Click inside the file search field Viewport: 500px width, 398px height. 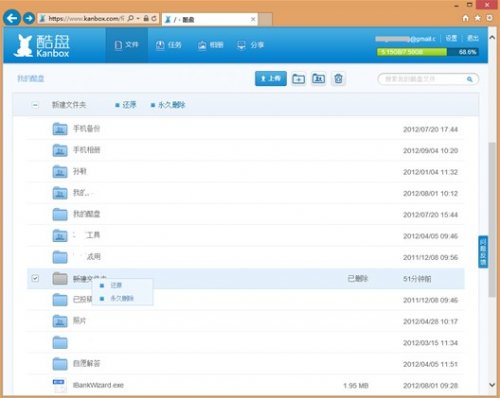pos(423,79)
